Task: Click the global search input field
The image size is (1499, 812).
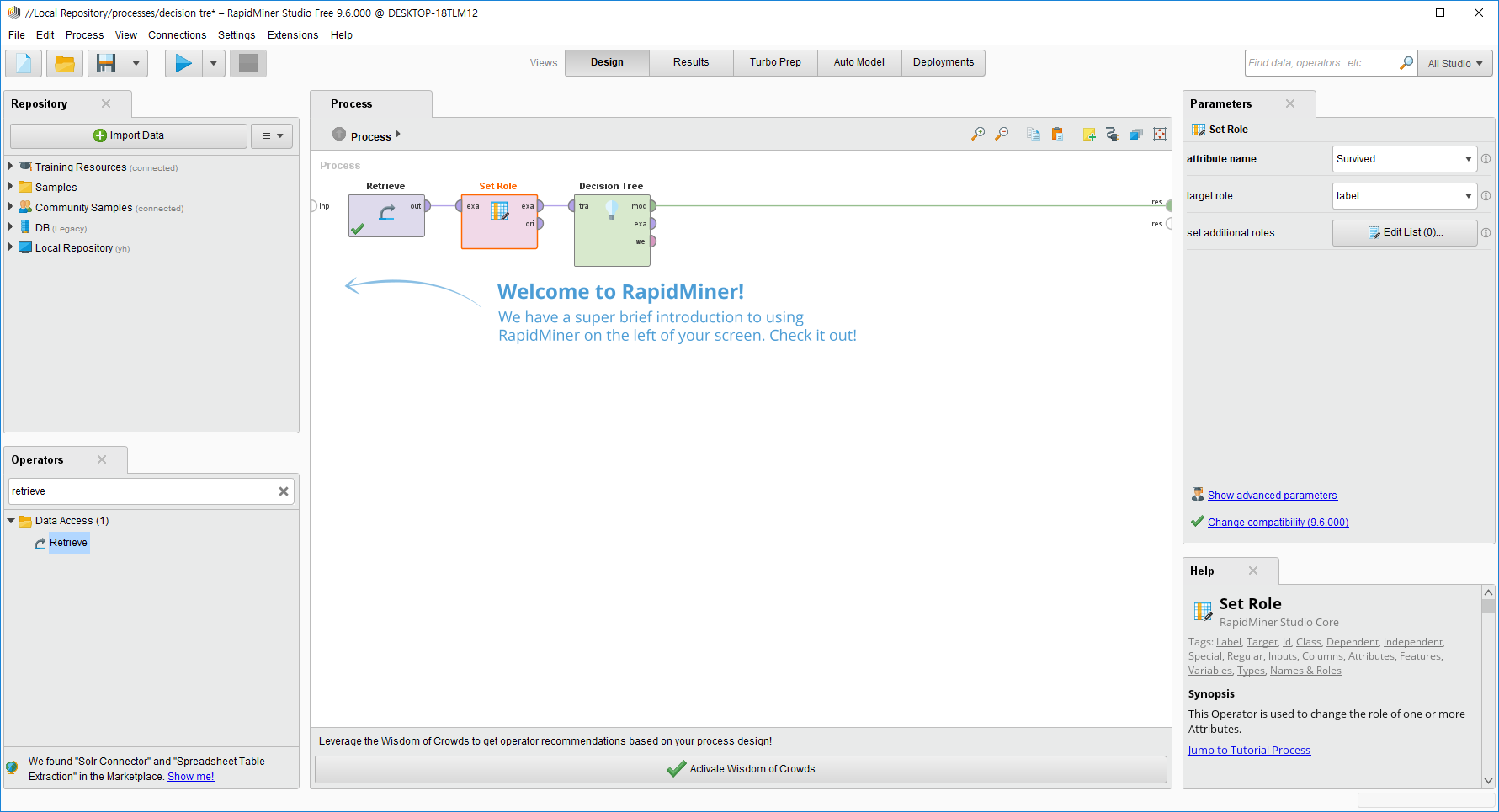Action: (1321, 63)
